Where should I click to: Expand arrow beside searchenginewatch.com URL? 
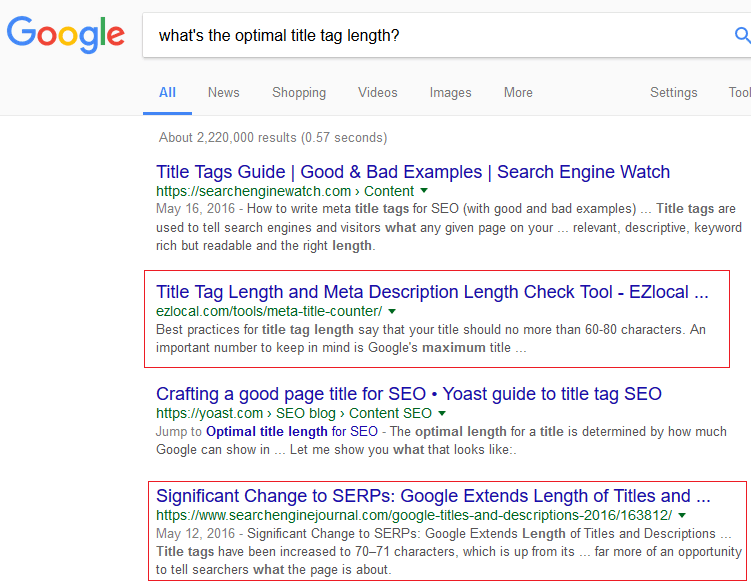424,191
